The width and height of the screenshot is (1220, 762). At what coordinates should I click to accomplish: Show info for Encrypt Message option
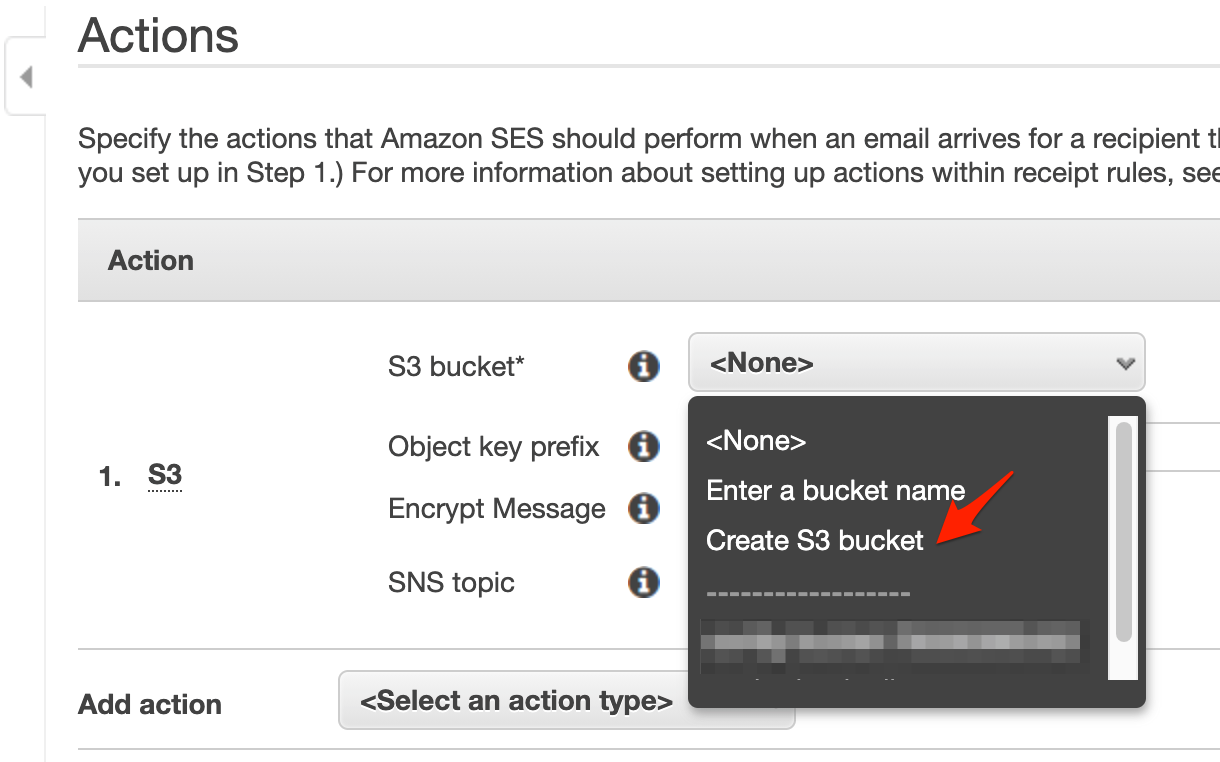coord(644,509)
